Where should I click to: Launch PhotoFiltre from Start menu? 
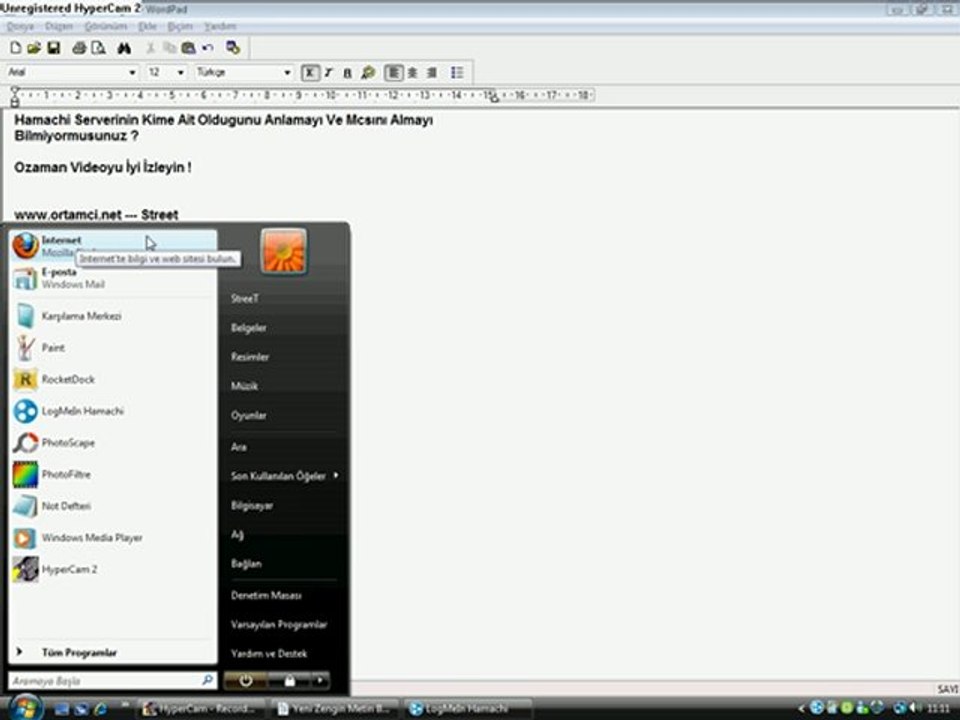click(114, 474)
